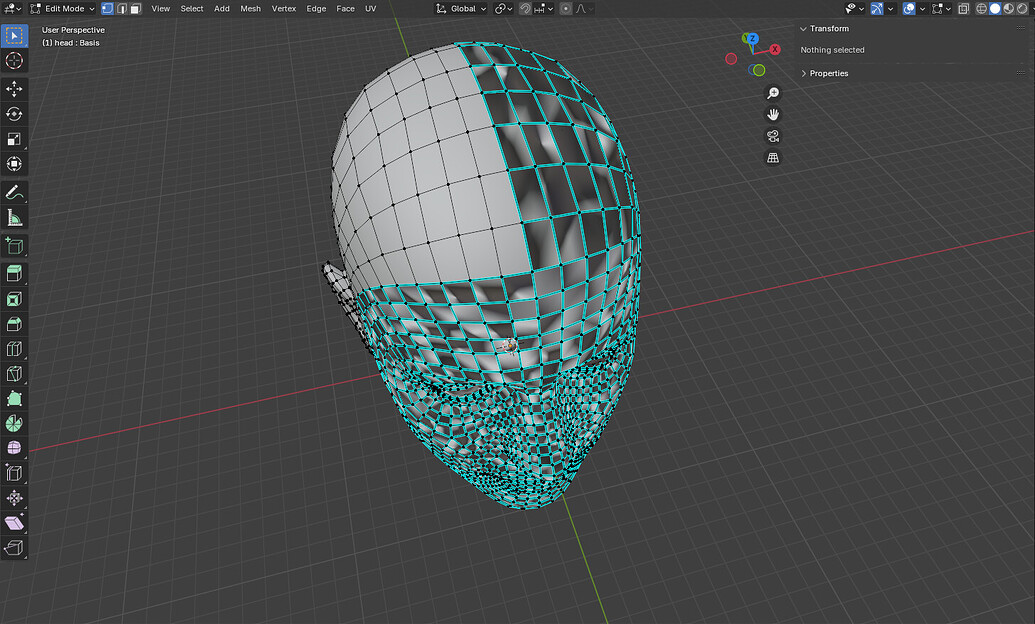The image size is (1035, 624).
Task: Open the Face menu
Action: point(345,9)
